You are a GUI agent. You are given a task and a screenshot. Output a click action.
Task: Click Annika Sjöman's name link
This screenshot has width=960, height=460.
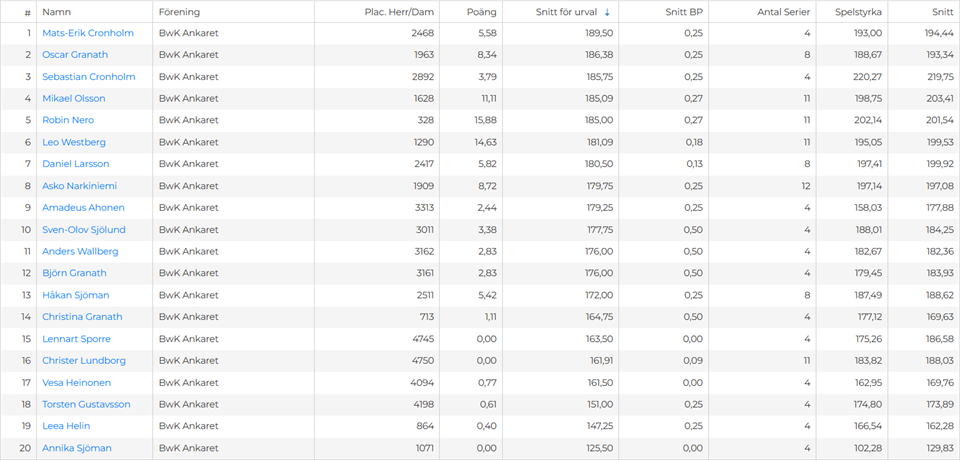point(77,448)
